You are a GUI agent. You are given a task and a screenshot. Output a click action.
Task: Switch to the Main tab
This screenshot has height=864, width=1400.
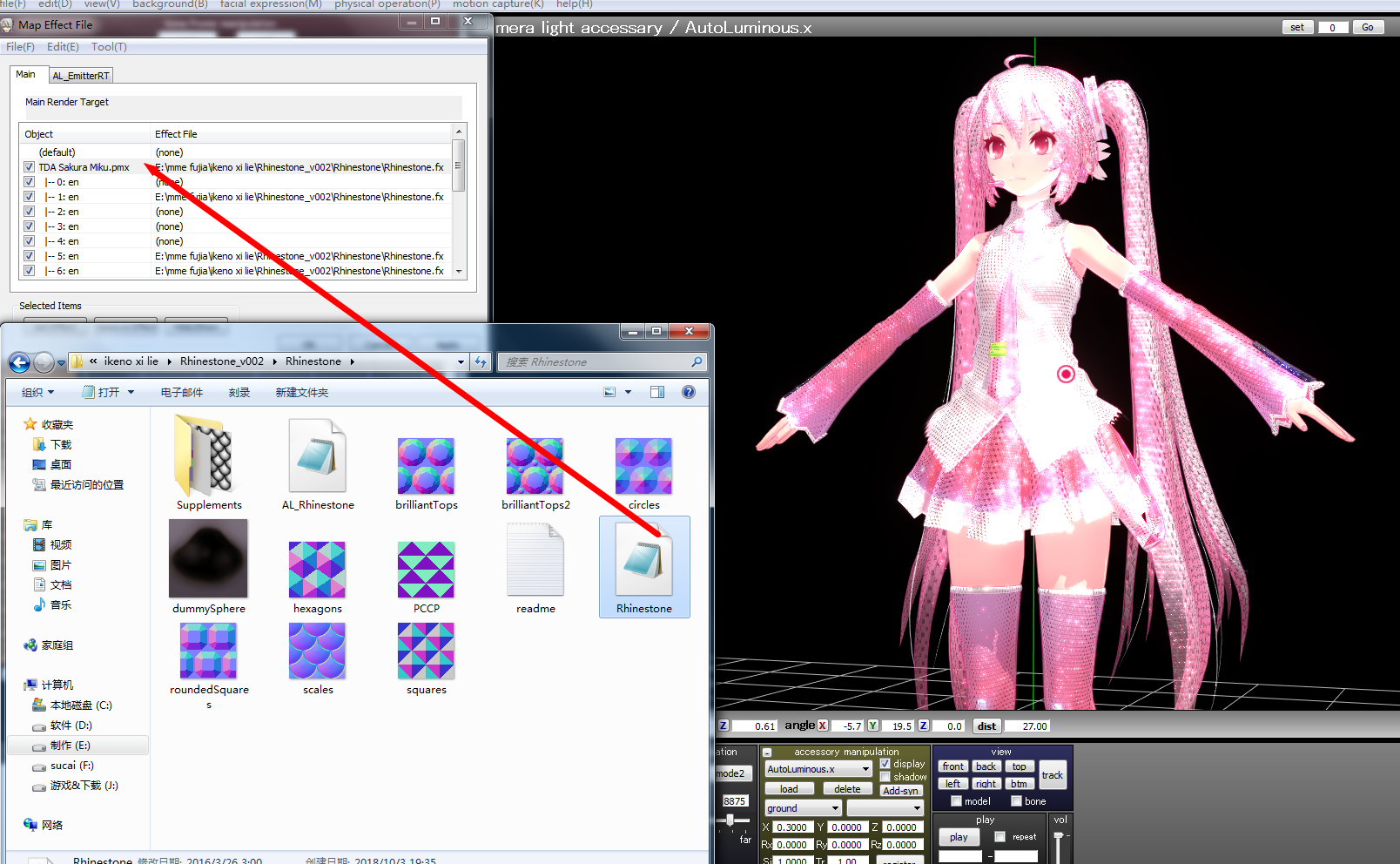(26, 75)
